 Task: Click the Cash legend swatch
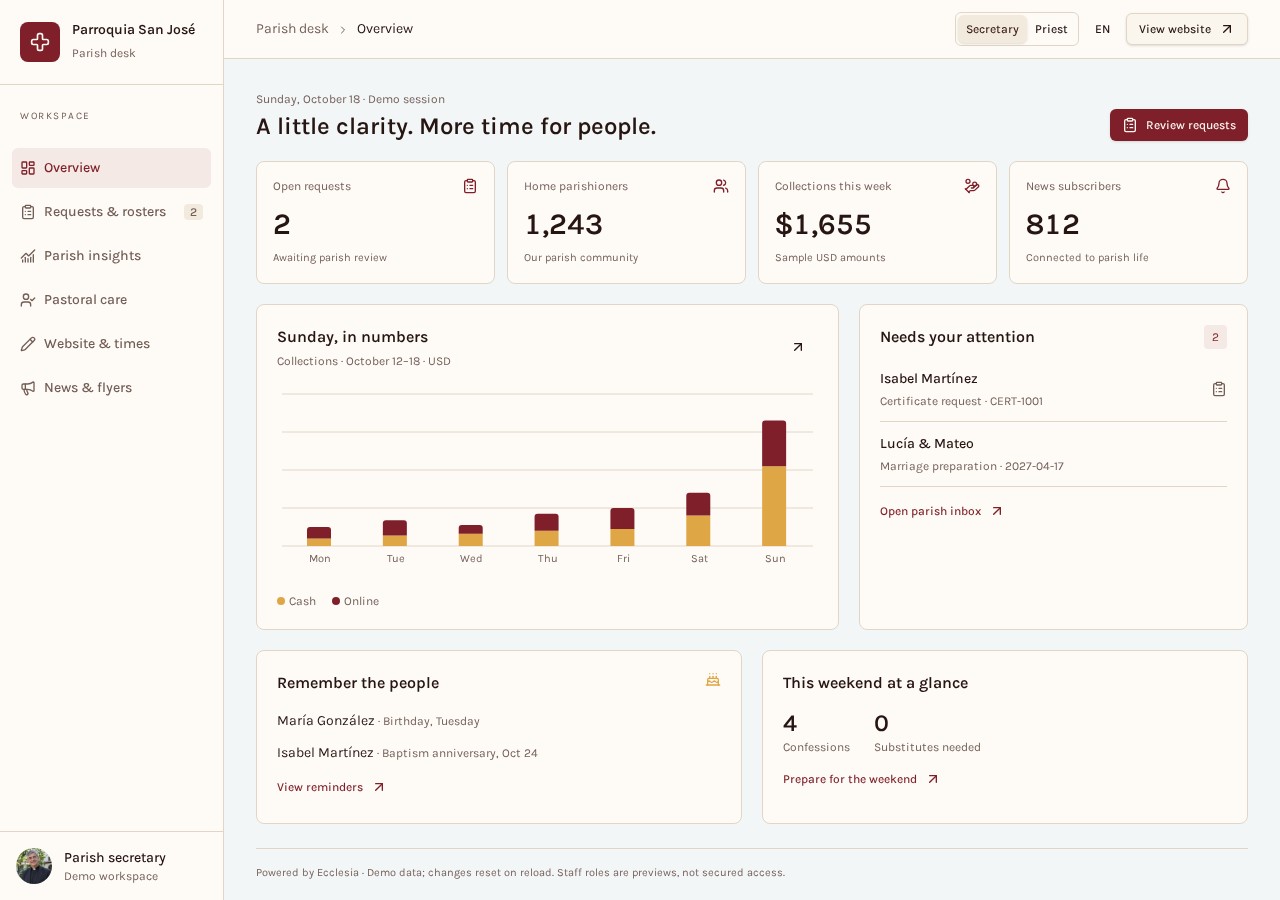point(281,601)
